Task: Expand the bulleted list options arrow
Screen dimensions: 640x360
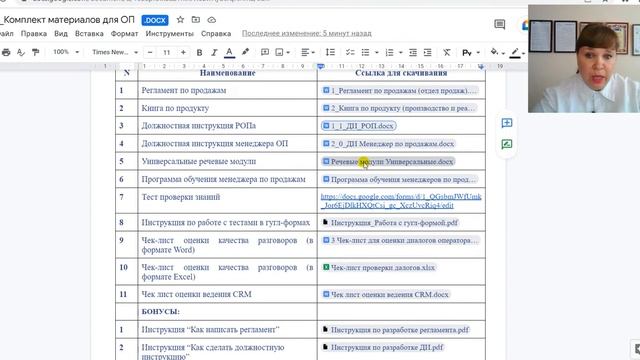Action: pos(376,52)
